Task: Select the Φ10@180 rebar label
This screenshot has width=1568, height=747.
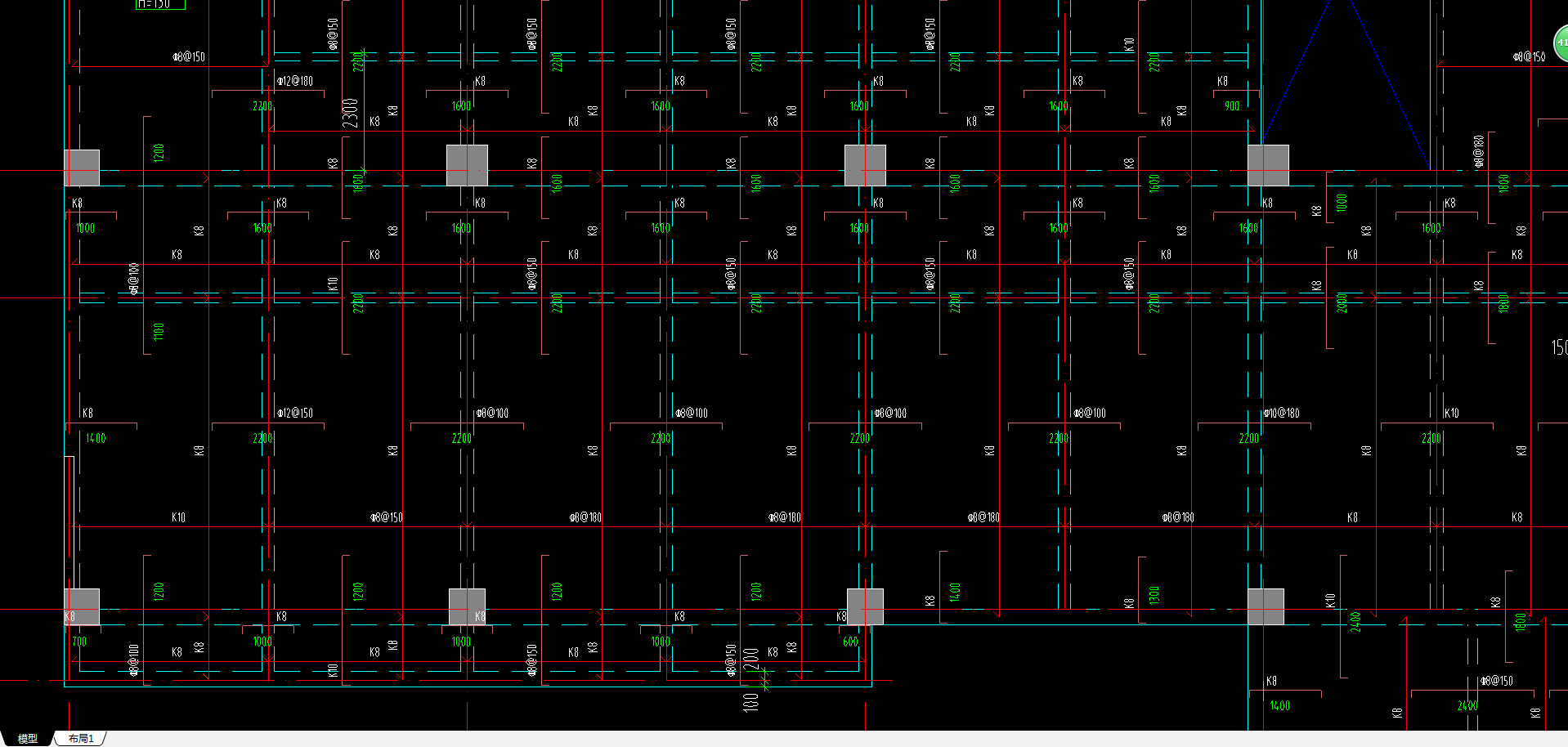Action: 1282,413
